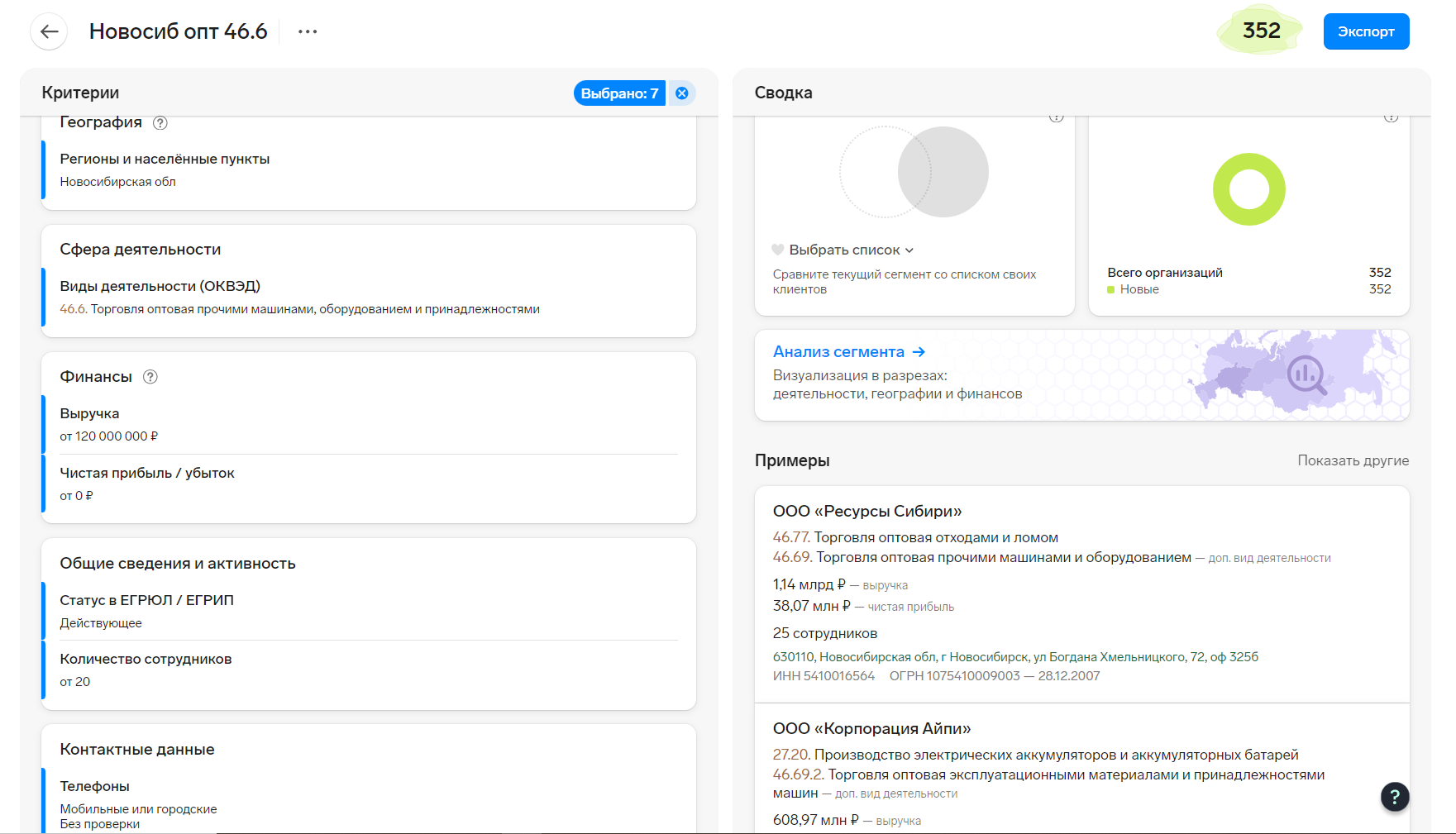This screenshot has height=834, width=1456.
Task: Expand the Выбрать список dropdown
Action: pos(852,250)
